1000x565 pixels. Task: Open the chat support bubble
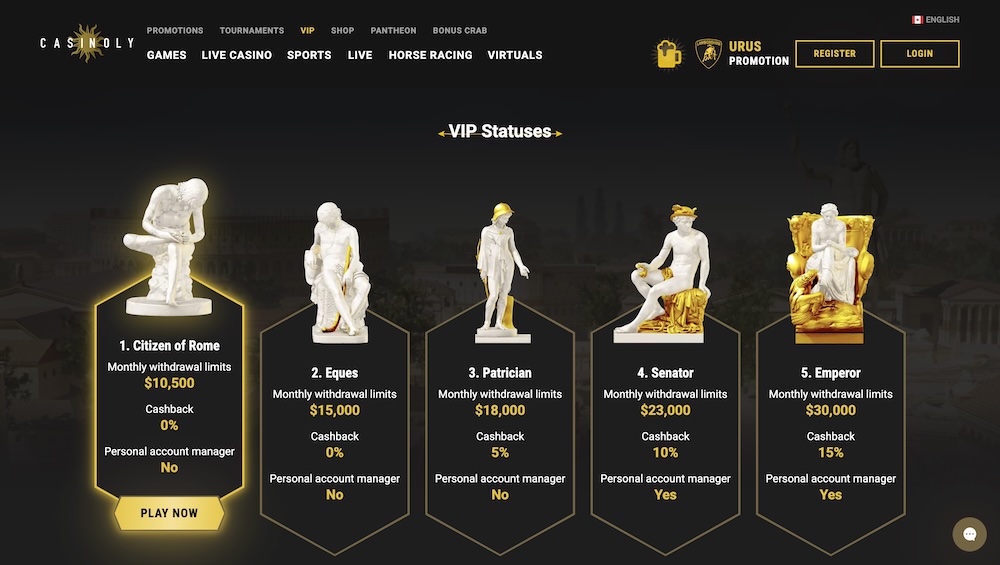[x=969, y=534]
